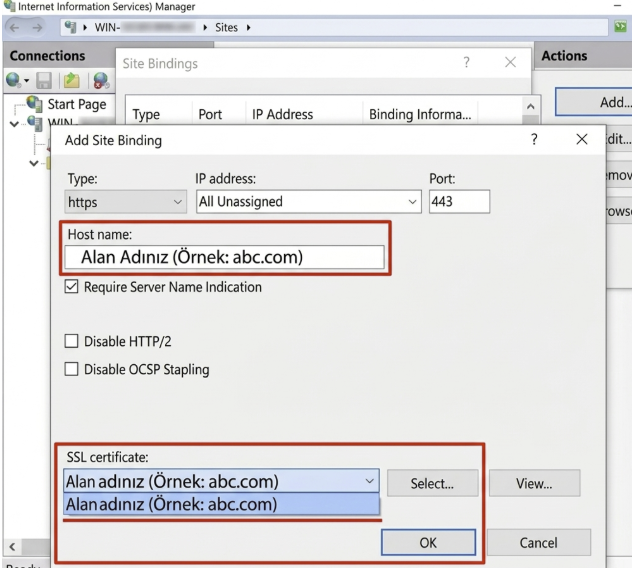Click the Port field containing 443
Viewport: 638px width, 572px height.
[x=459, y=202]
